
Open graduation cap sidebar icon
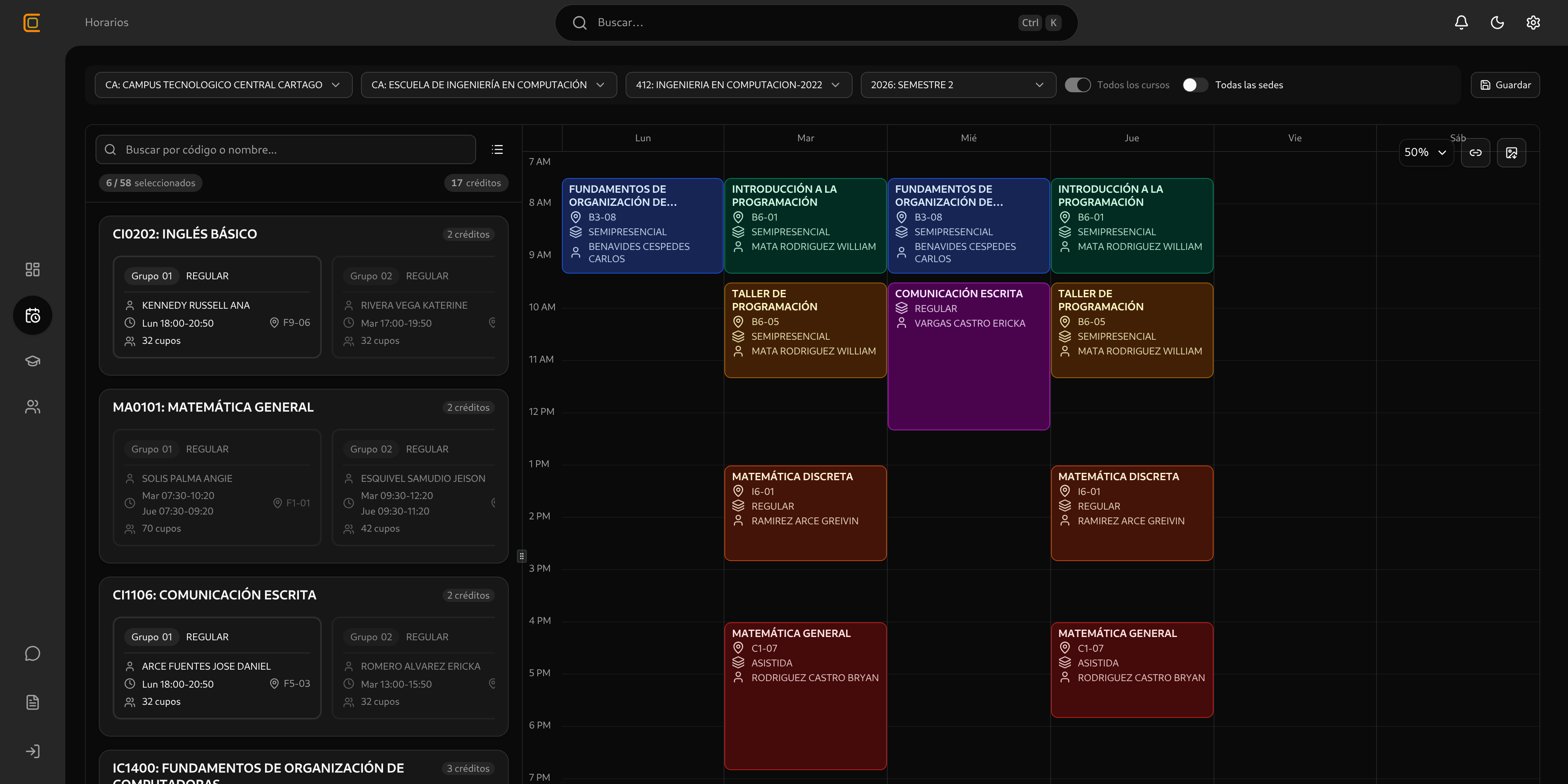32,361
